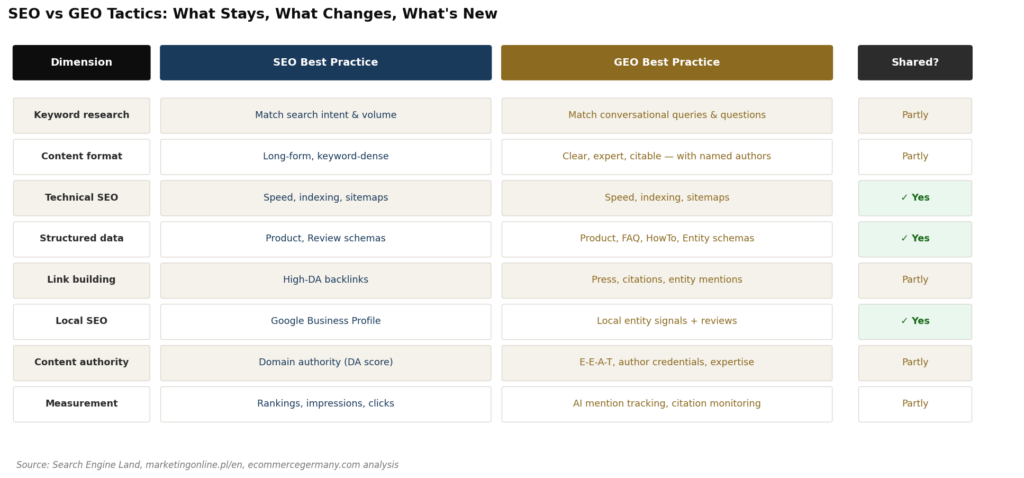
Task: Select the Measurement dimension cell
Action: coord(81,404)
